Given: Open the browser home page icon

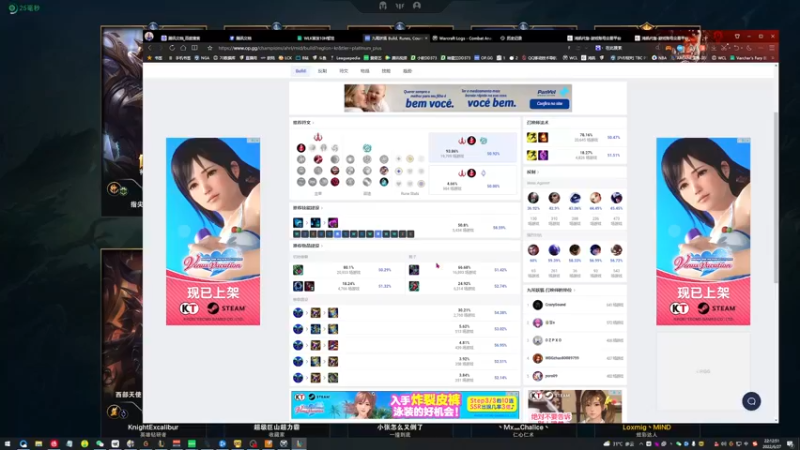Looking at the screenshot, I should coord(183,48).
